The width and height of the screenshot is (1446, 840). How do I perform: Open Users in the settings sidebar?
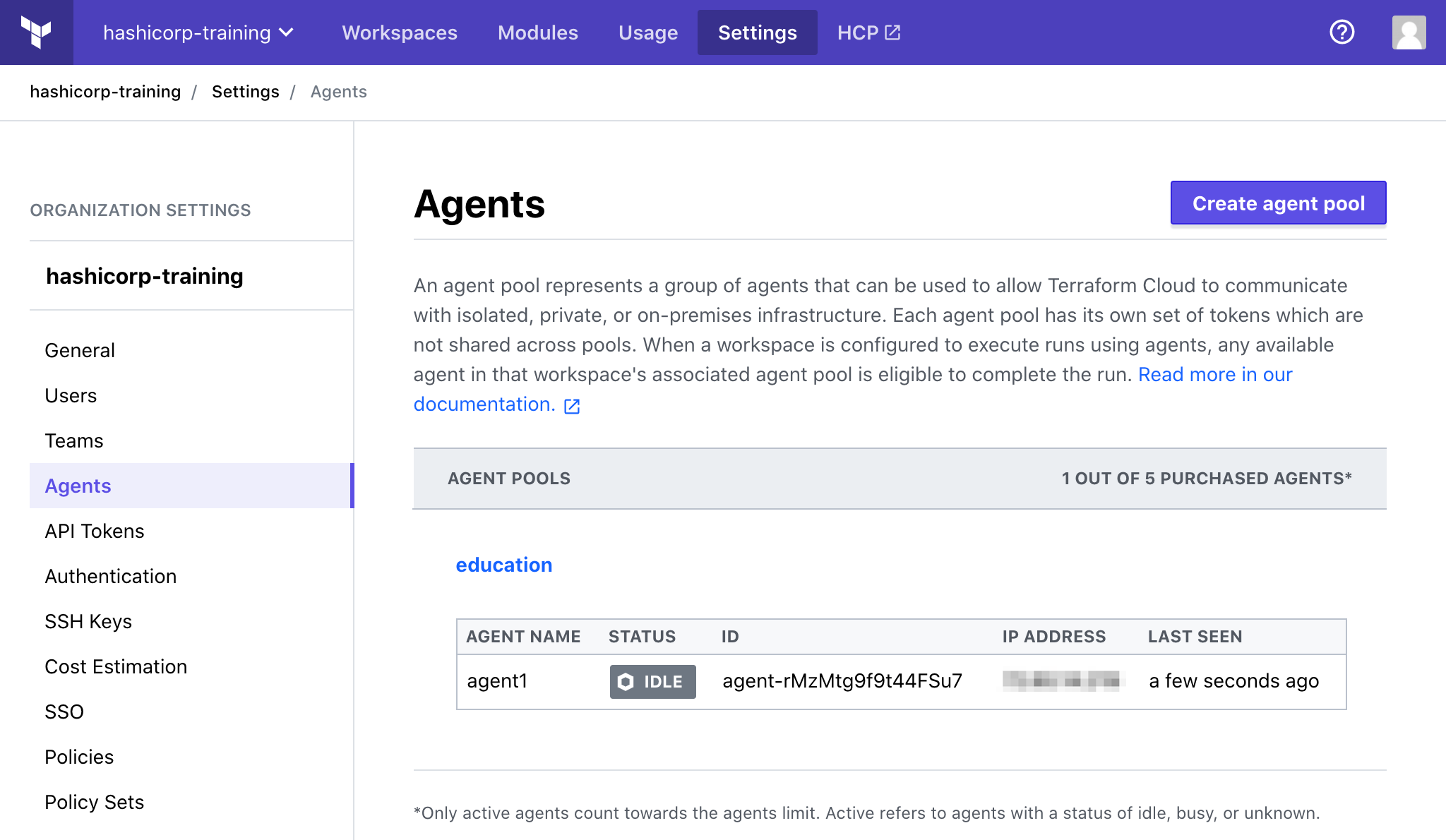(71, 395)
